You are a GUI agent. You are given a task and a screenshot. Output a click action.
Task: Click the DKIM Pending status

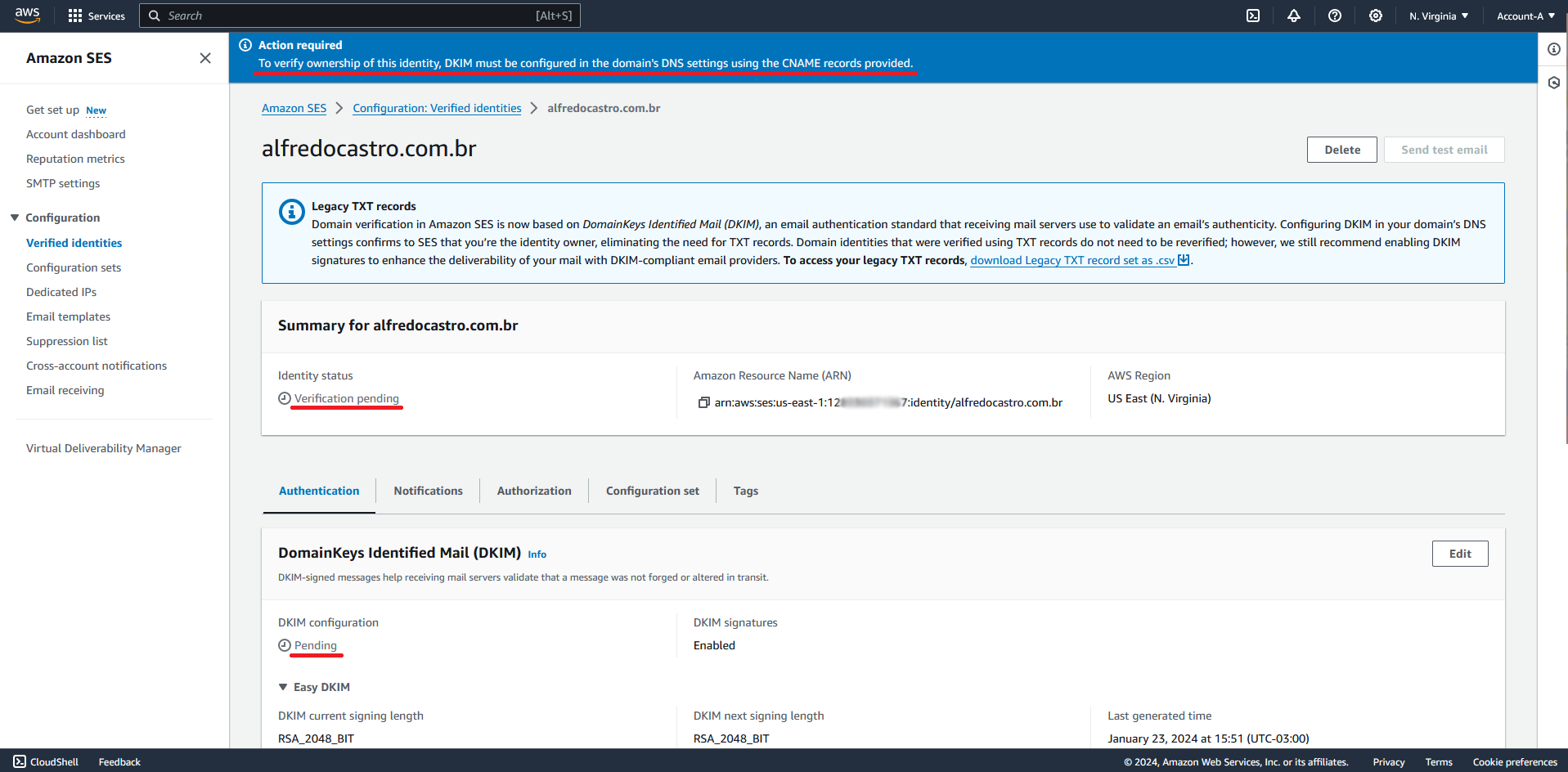(316, 645)
